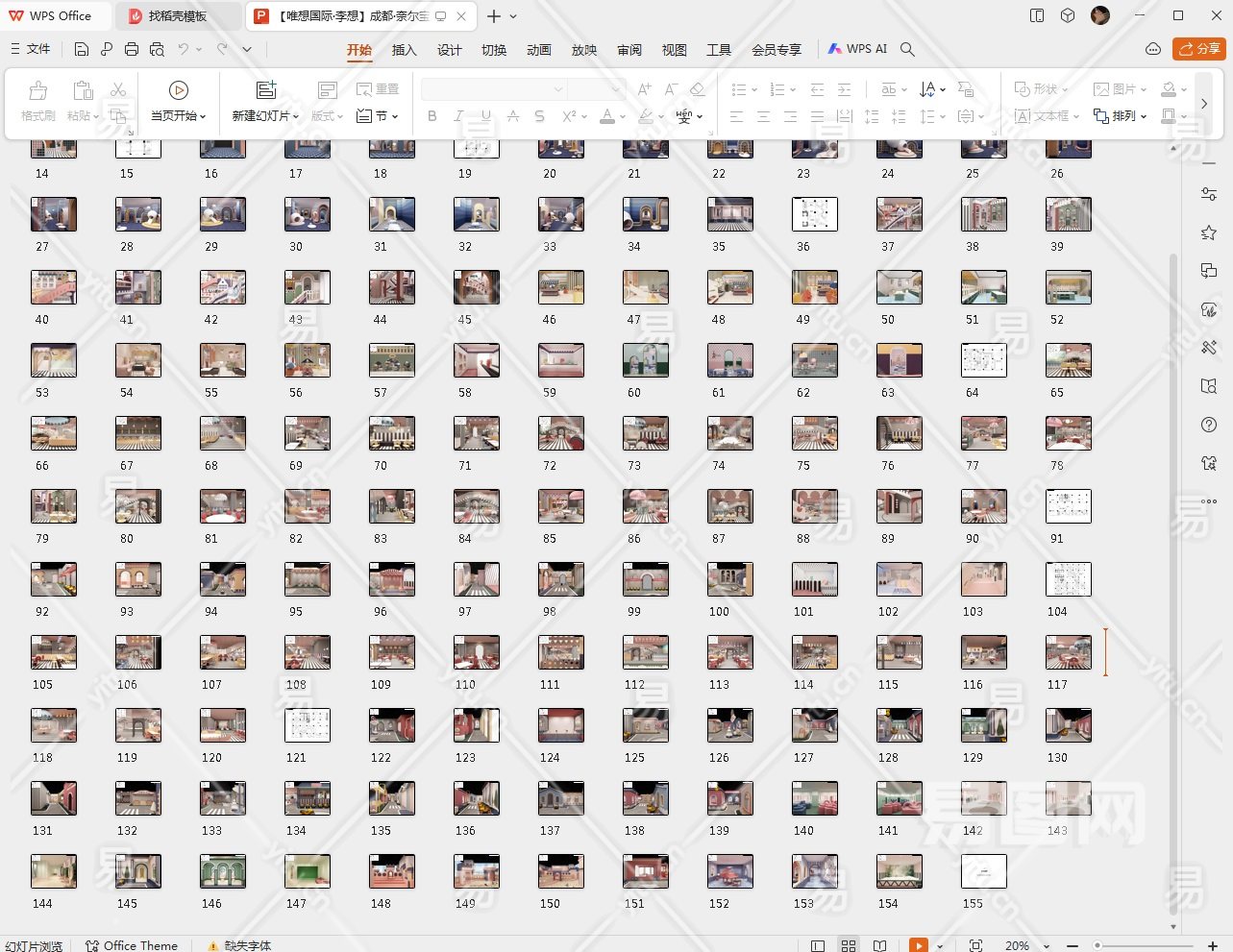This screenshot has height=952, width=1233.
Task: Click the search magnifier icon beside WPS AI
Action: [907, 49]
